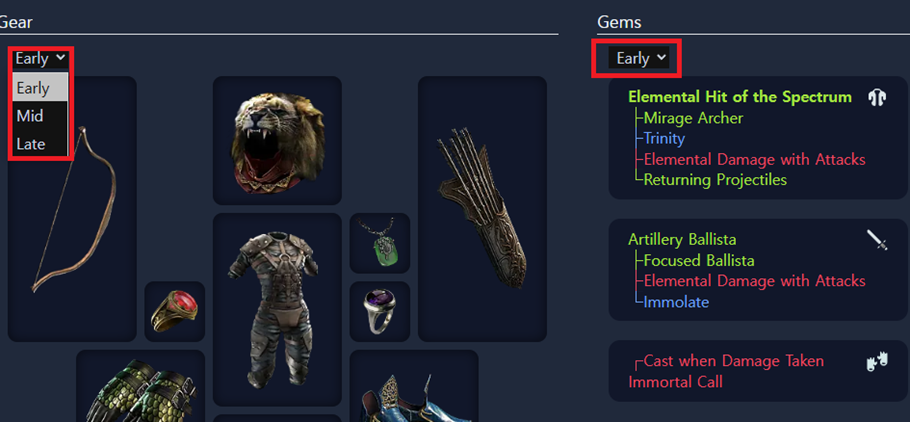The height and width of the screenshot is (422, 910).
Task: Click the leather body armour icon
Action: click(276, 310)
